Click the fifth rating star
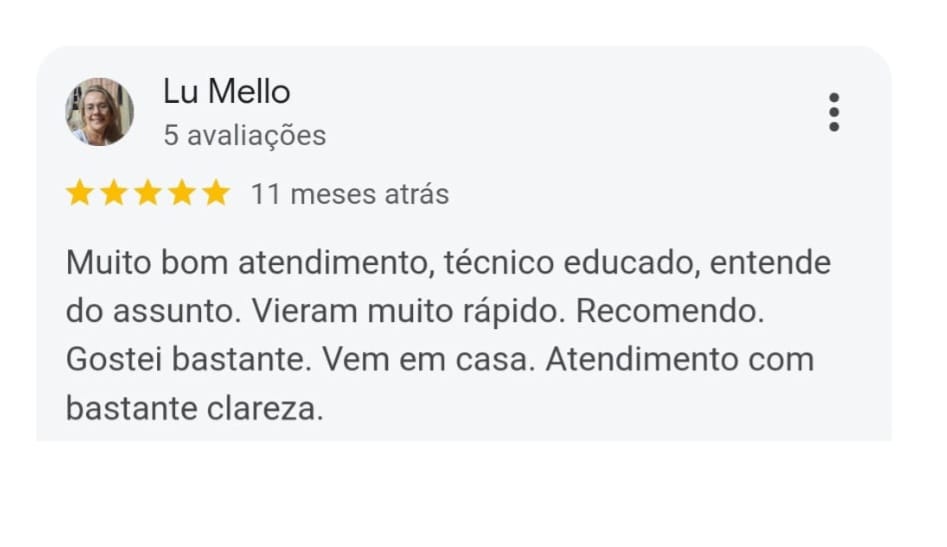This screenshot has width=947, height=547. [x=216, y=194]
